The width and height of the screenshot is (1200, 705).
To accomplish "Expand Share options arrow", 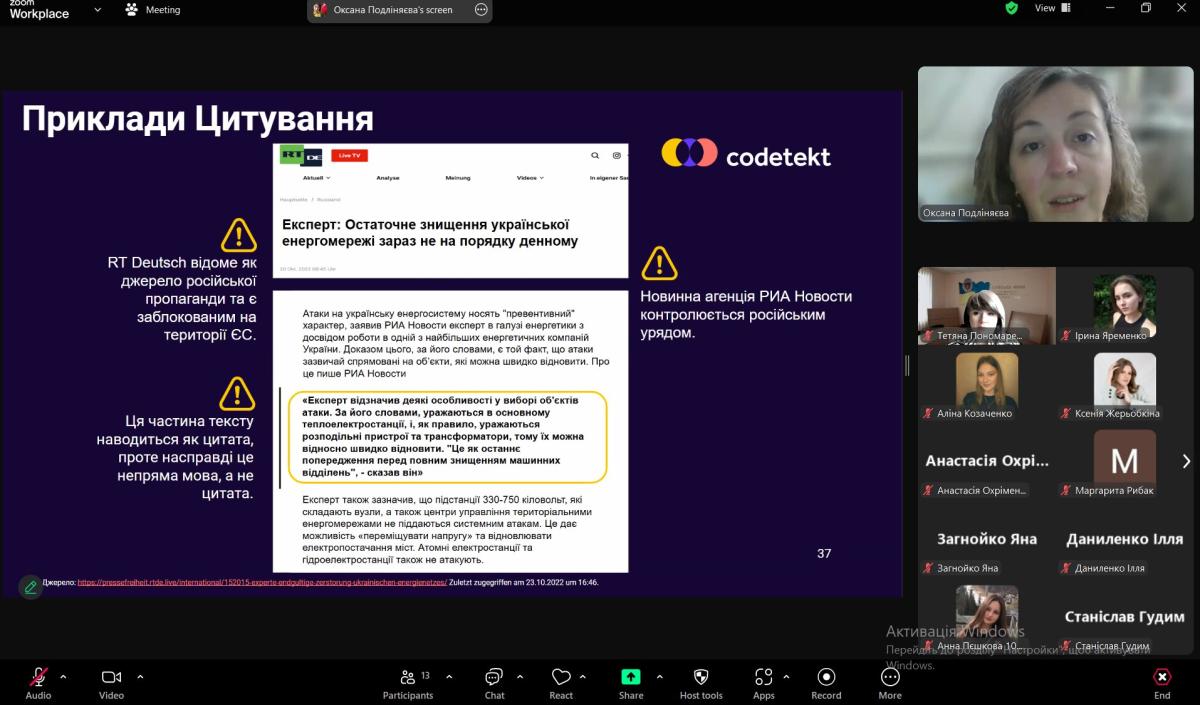I will tap(659, 676).
